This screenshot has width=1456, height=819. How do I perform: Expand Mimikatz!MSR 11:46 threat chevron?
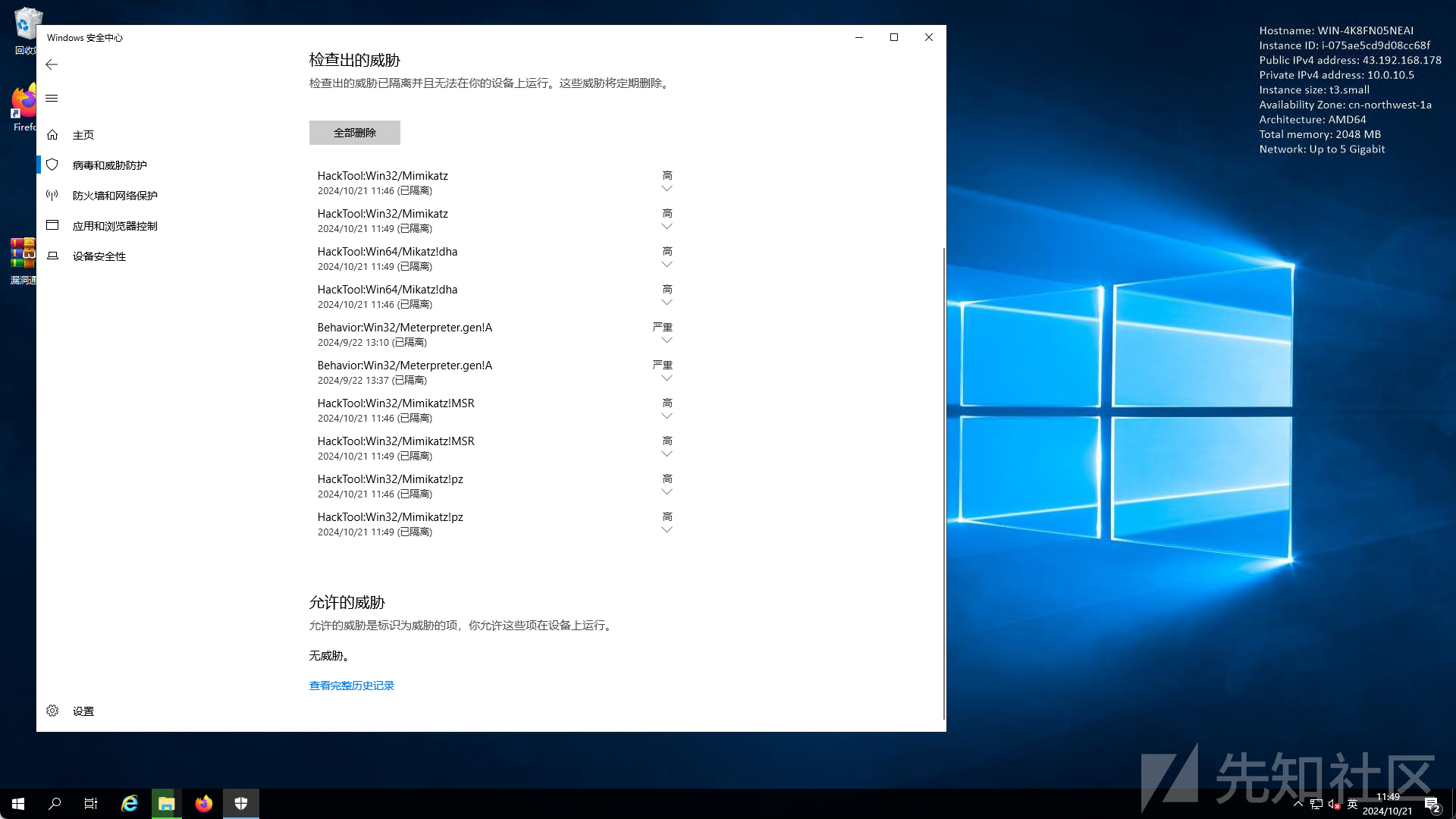(667, 416)
